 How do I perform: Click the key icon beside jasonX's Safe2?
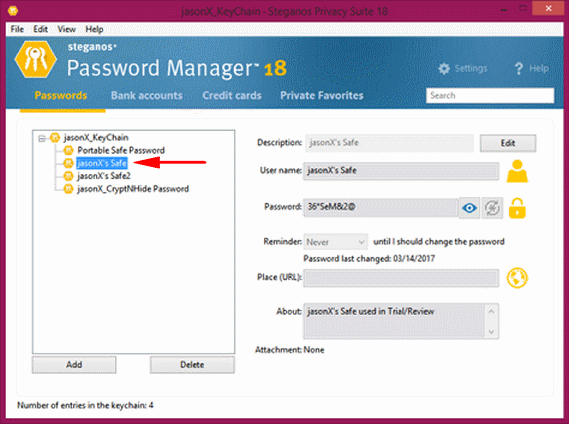tap(68, 176)
